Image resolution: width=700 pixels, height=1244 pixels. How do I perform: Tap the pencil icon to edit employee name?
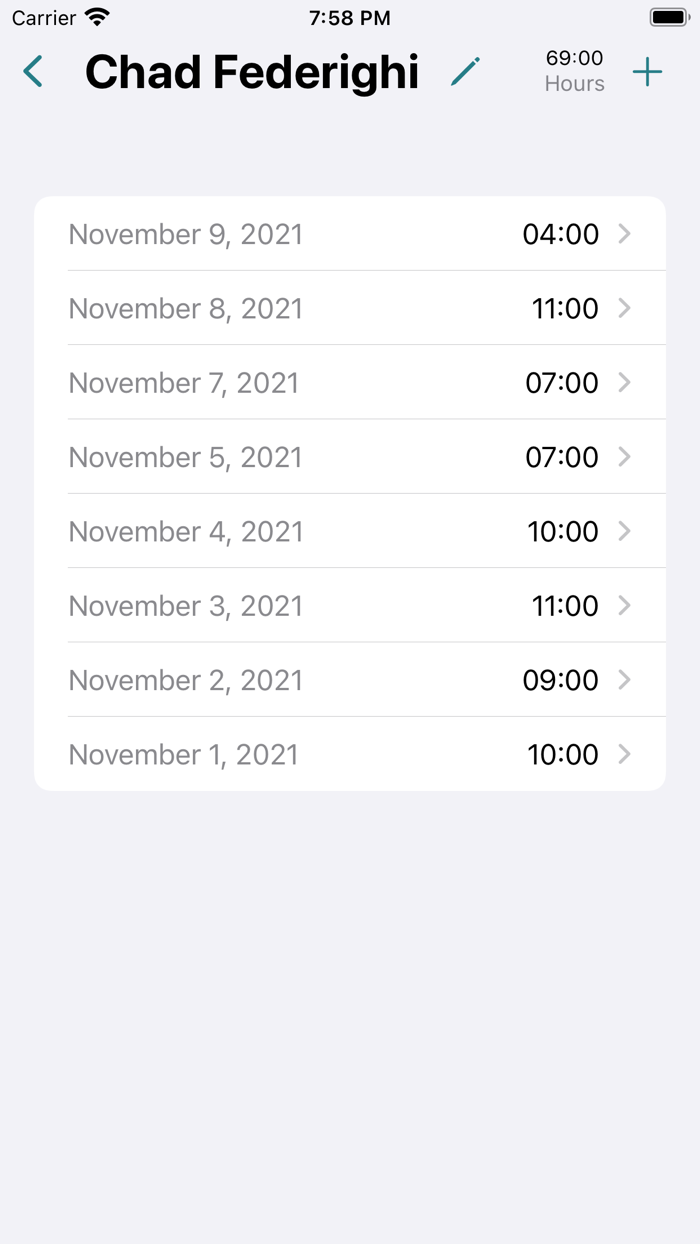tap(465, 71)
